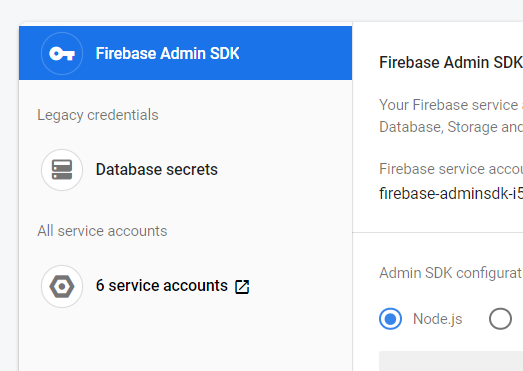Screen dimensions: 523x371
Task: Click the firebase-adminsdk service account email text
Action: [451, 194]
